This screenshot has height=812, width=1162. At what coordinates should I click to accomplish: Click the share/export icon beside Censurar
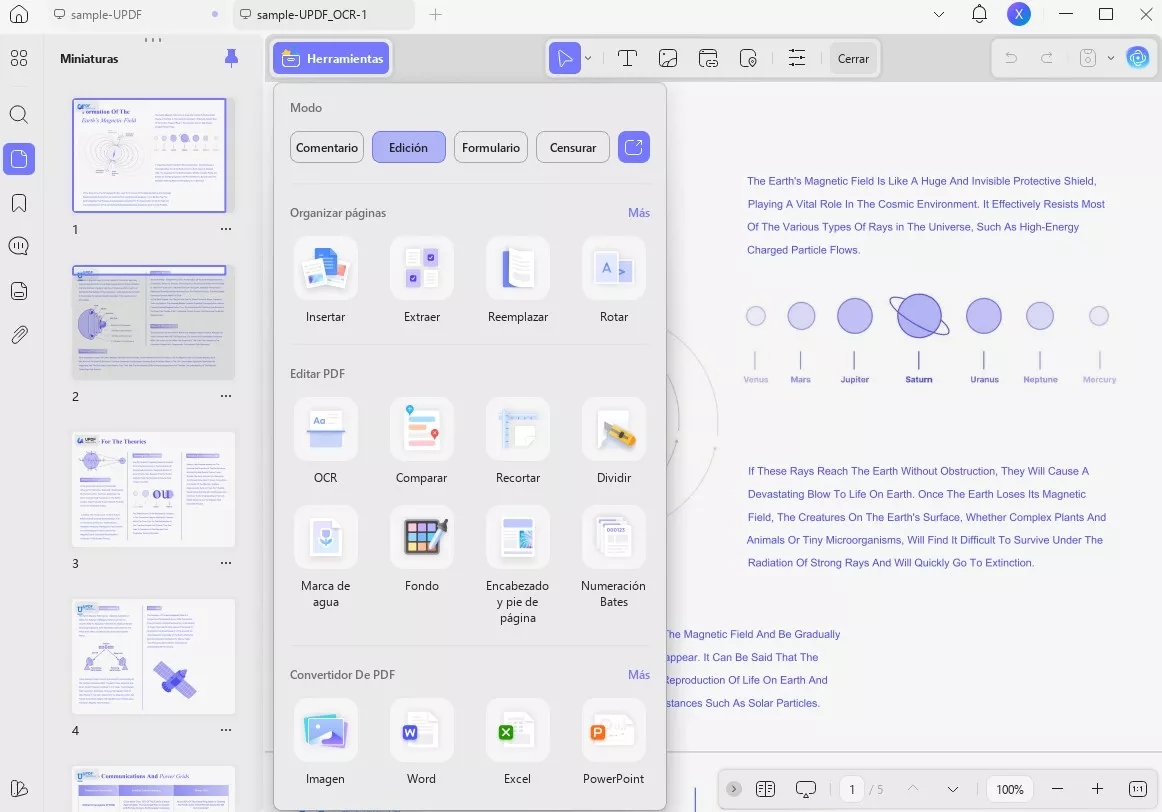pos(634,147)
